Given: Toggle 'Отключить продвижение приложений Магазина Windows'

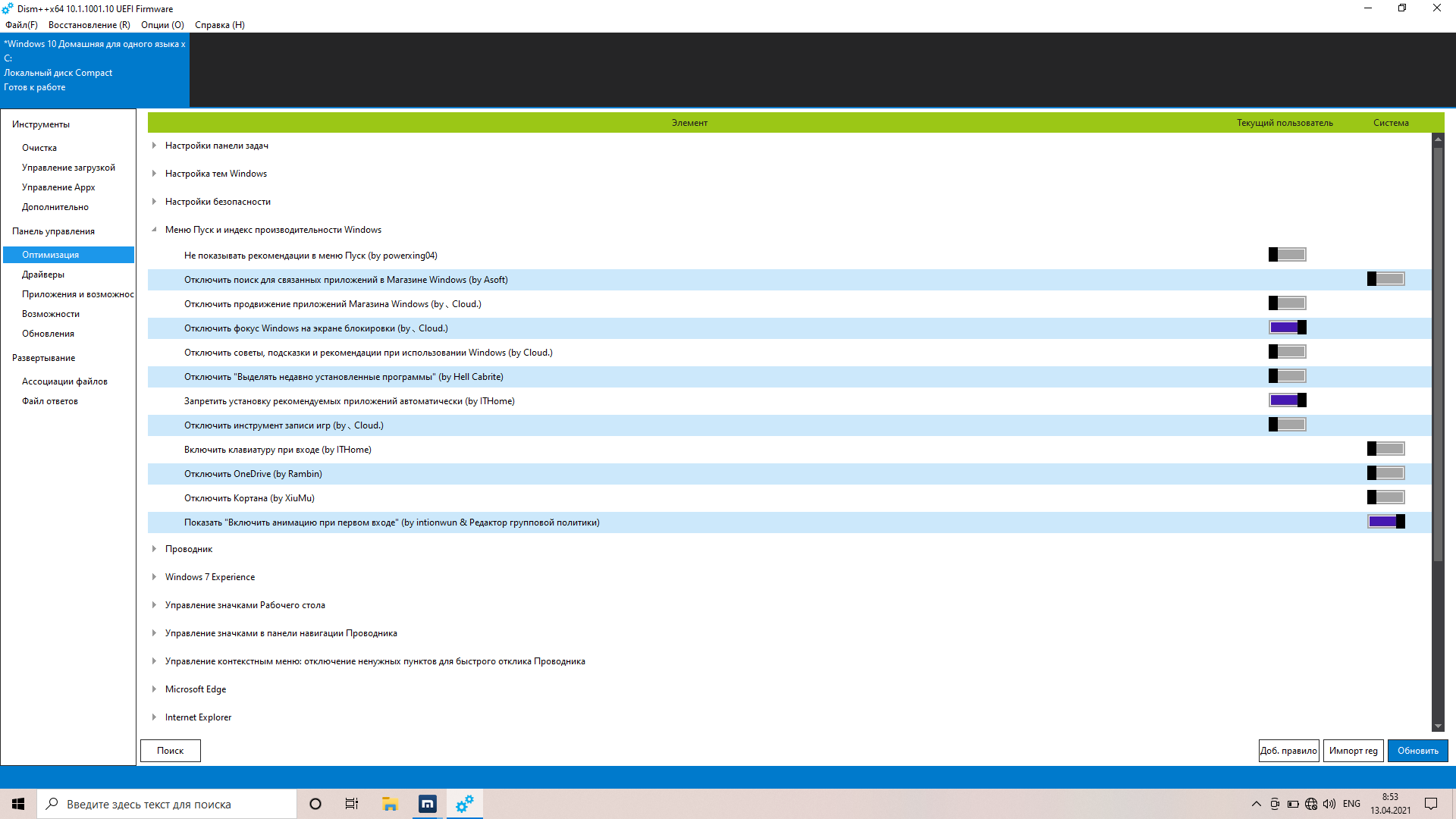Looking at the screenshot, I should coord(1288,303).
